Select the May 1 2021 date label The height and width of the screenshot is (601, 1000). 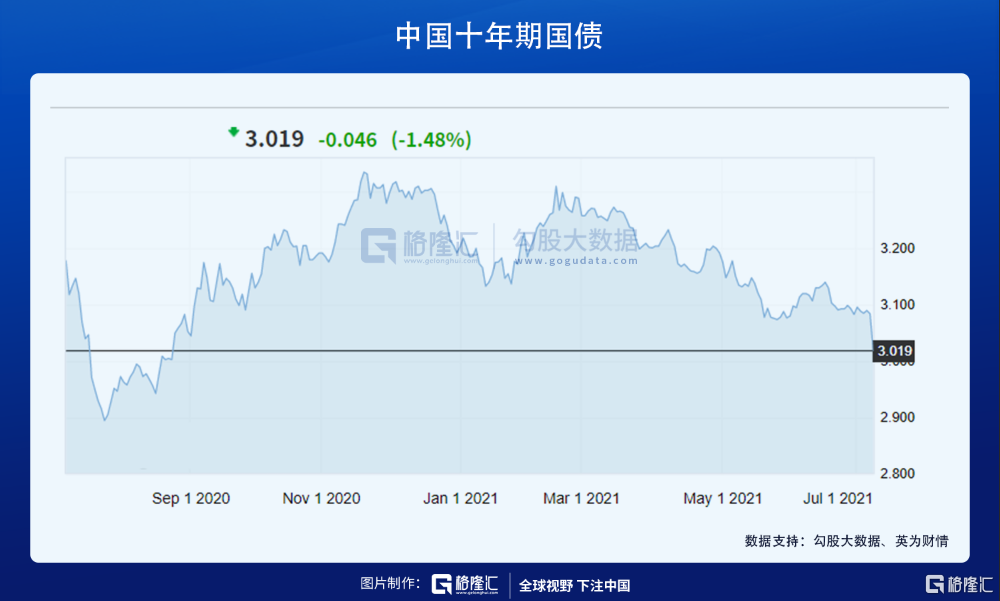click(723, 498)
